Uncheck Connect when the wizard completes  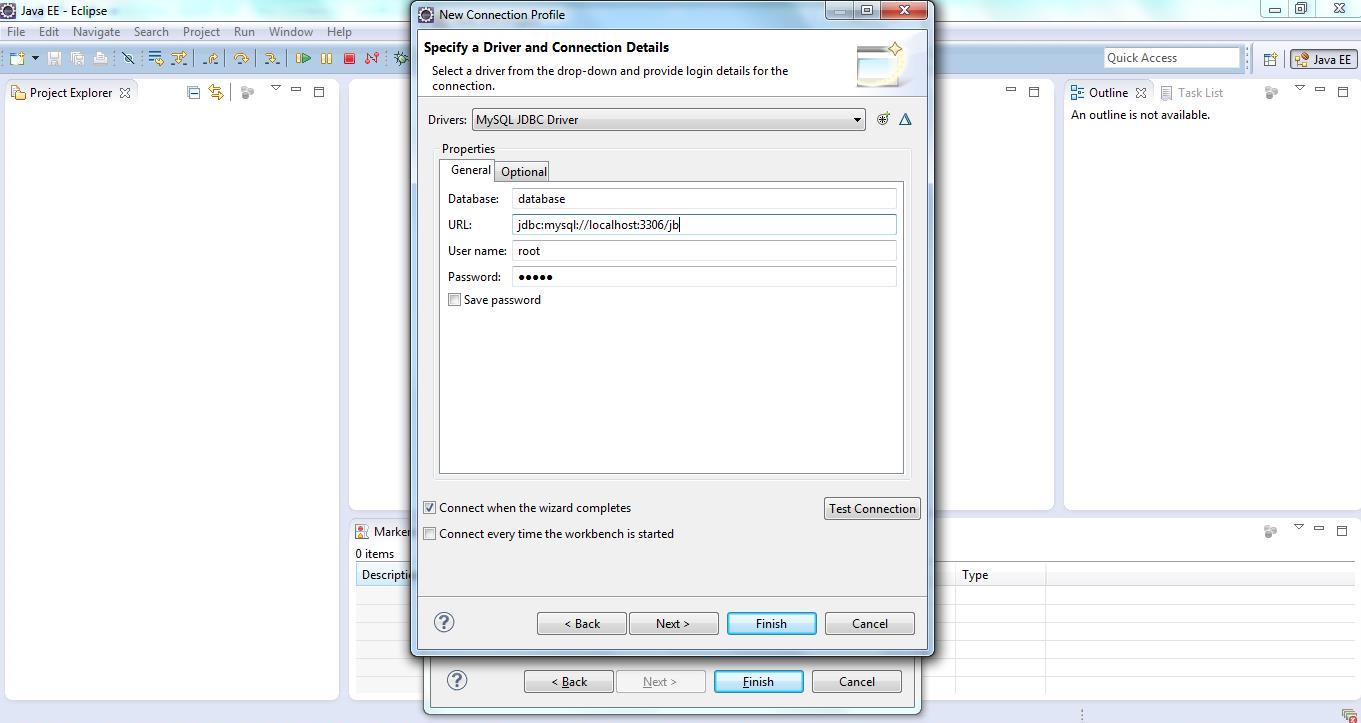coord(430,508)
